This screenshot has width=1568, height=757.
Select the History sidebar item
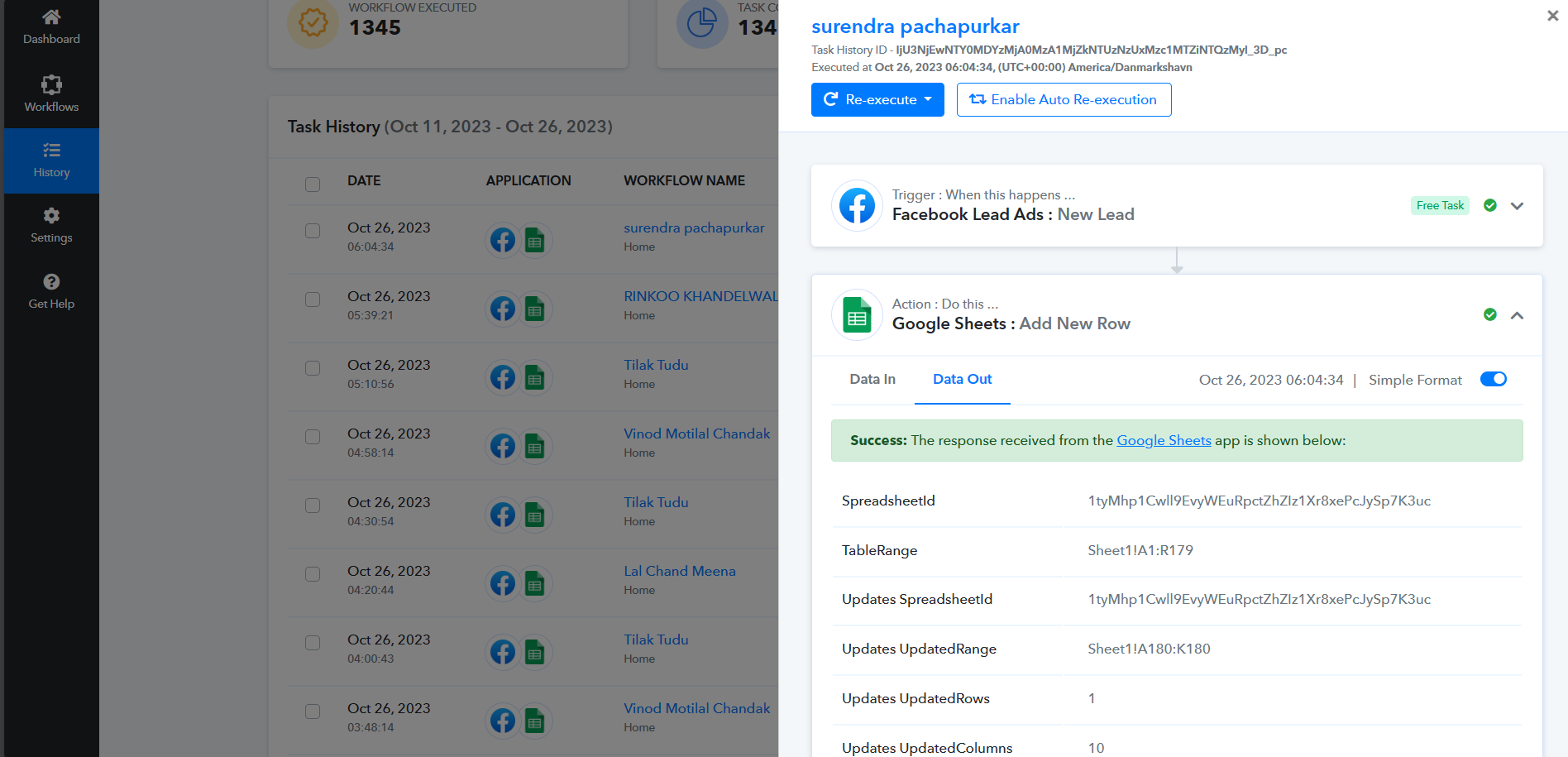pos(51,161)
